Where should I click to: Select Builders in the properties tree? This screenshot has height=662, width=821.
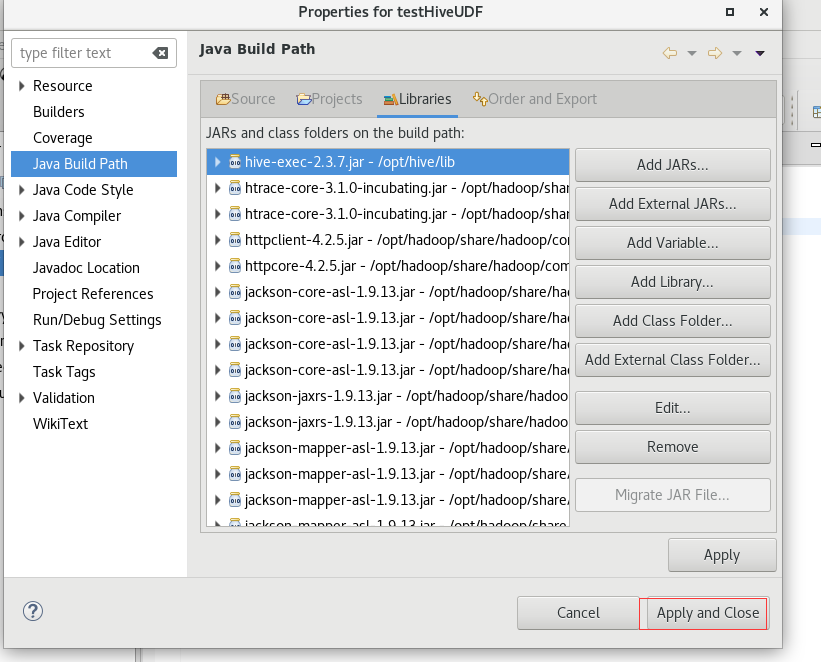(59, 112)
